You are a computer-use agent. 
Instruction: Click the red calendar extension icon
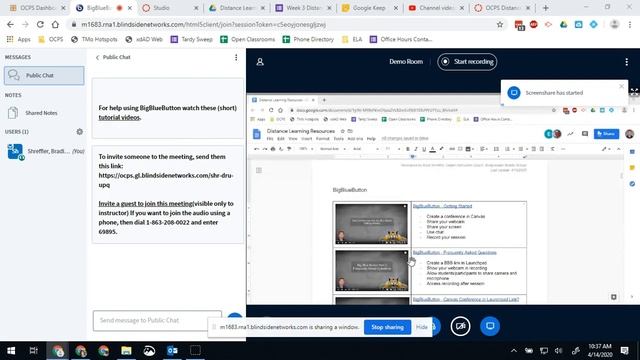coord(519,25)
